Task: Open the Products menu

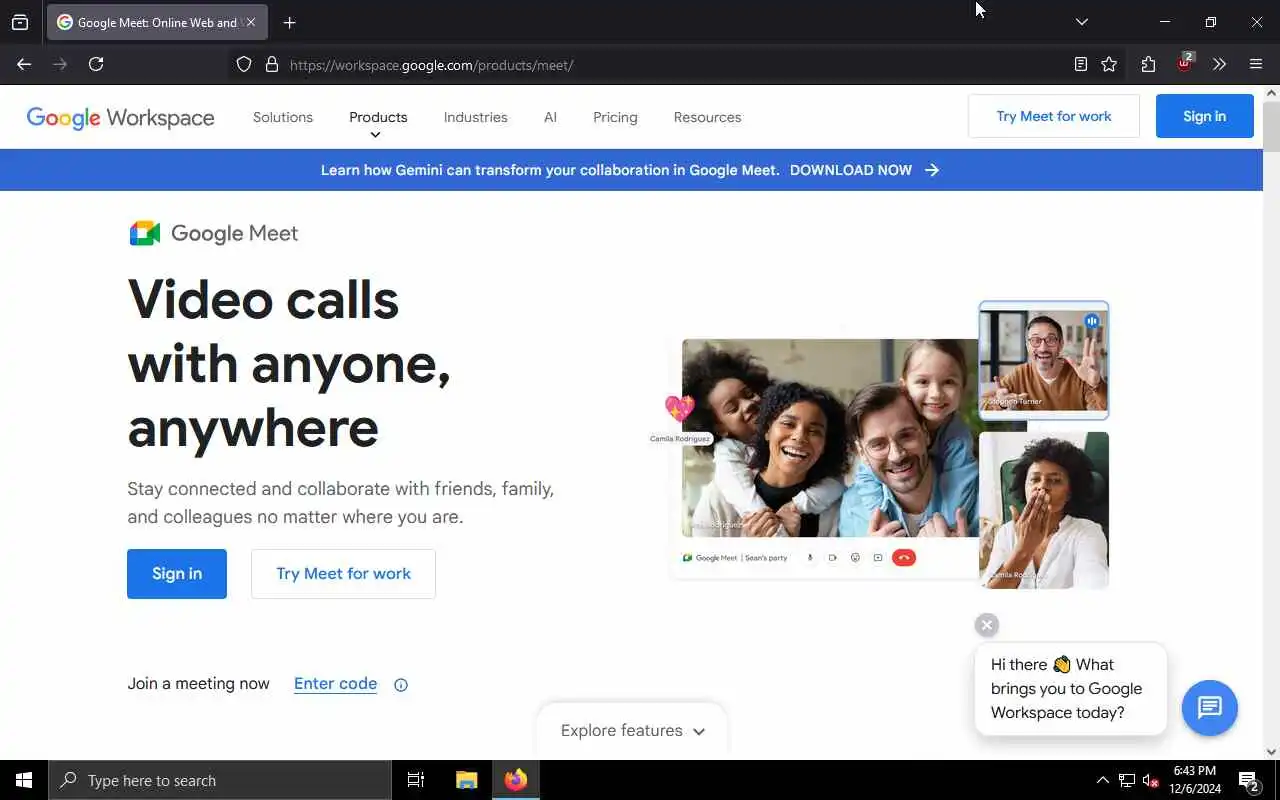Action: [x=378, y=117]
